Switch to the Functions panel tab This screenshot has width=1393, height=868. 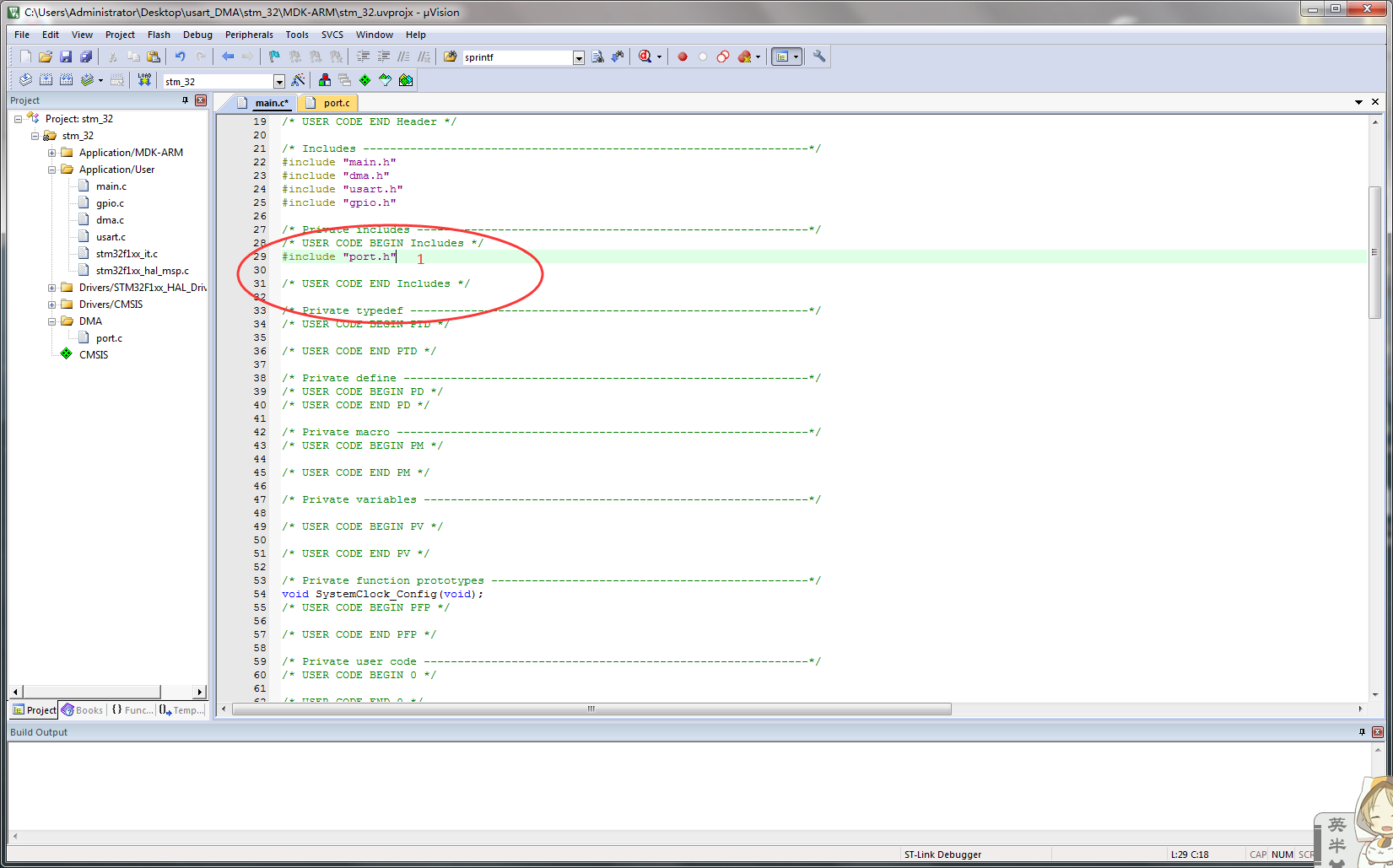pos(132,710)
